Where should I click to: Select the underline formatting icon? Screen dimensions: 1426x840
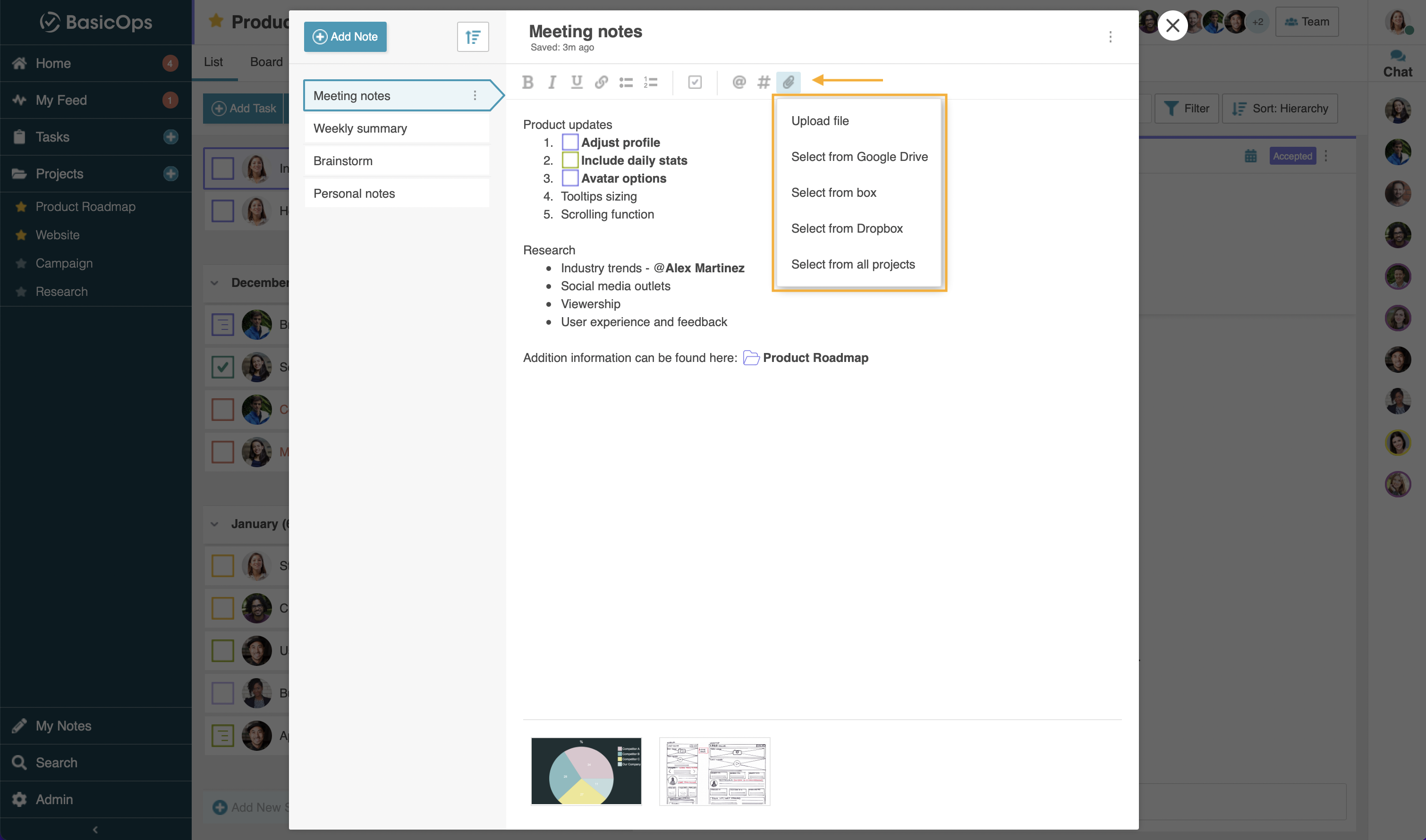pyautogui.click(x=577, y=82)
